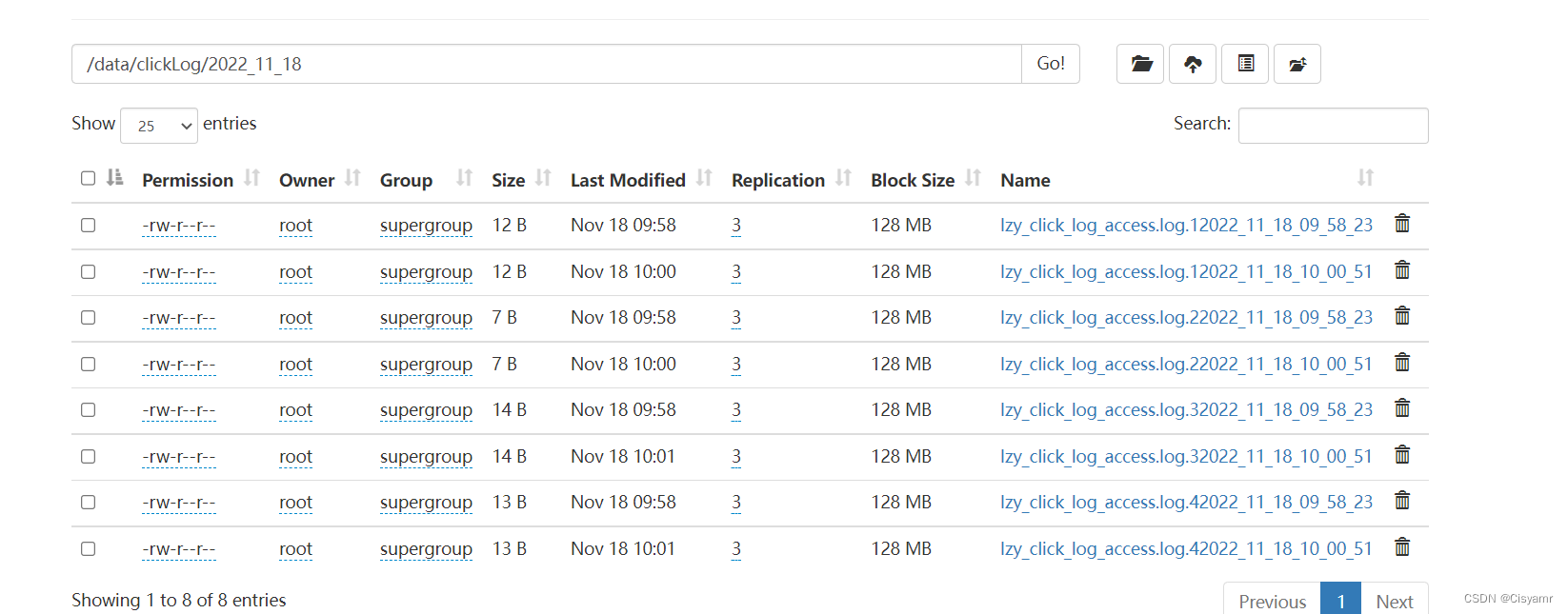Viewport: 1568px width, 614px height.
Task: Click the Search input field
Action: 1333,126
